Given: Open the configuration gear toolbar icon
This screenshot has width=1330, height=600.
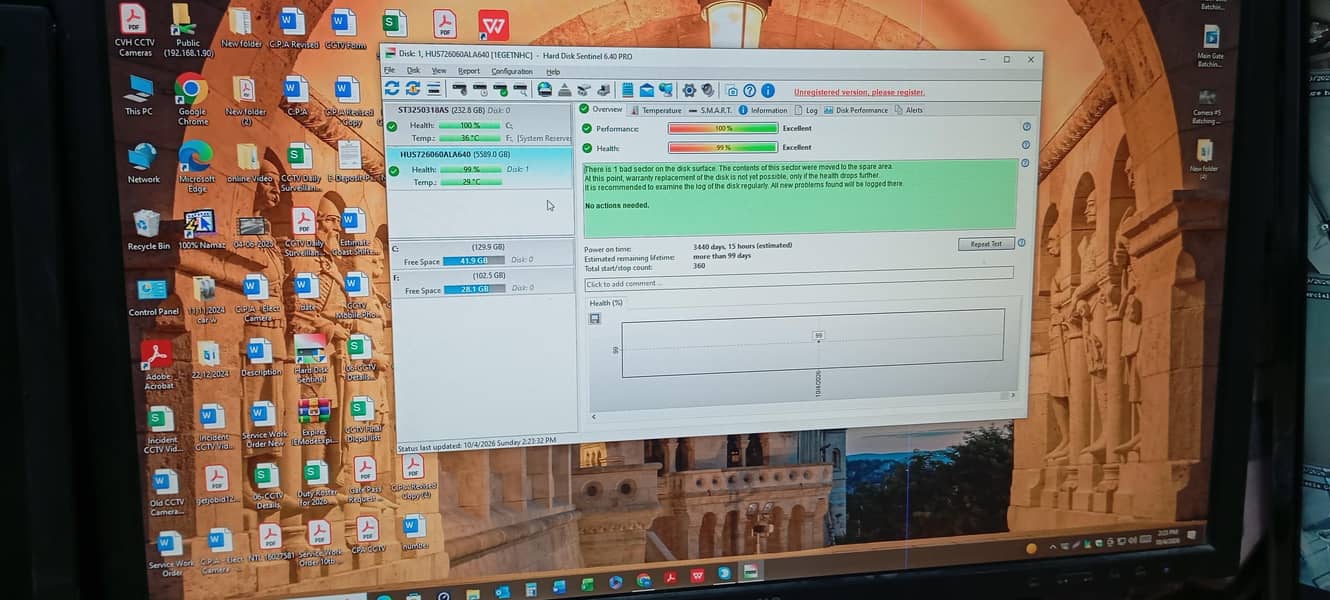Looking at the screenshot, I should (x=689, y=90).
